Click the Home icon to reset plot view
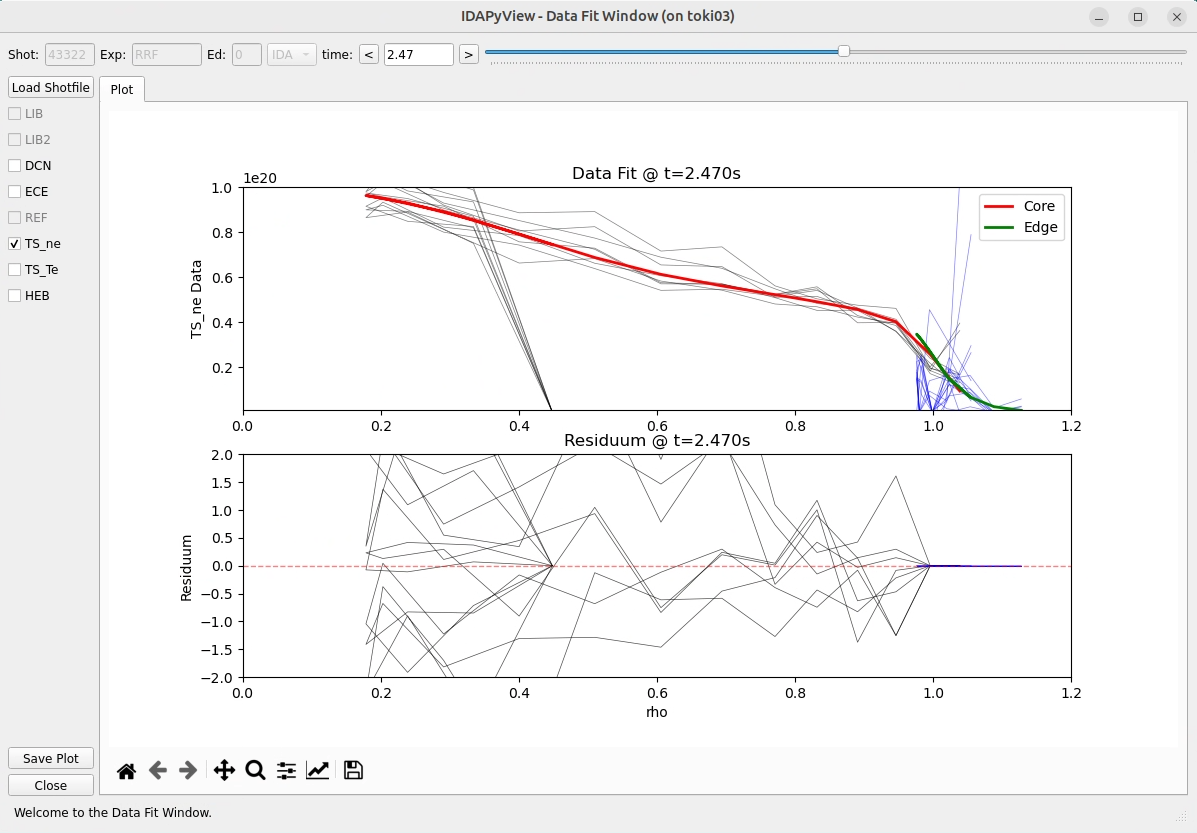The width and height of the screenshot is (1197, 833). (126, 769)
